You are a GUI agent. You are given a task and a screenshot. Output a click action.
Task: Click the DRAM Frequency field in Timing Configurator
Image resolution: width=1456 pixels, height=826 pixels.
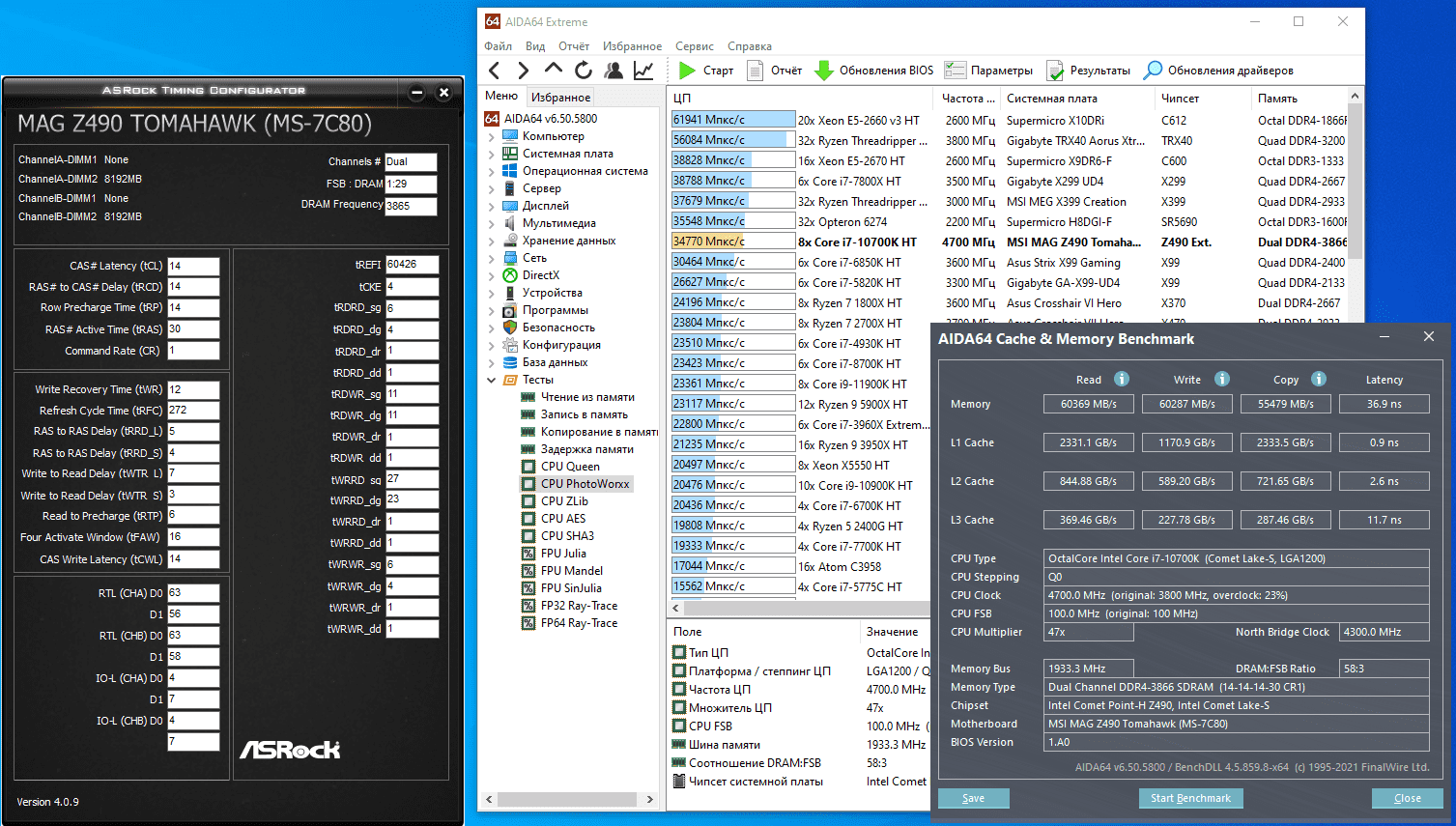(411, 206)
